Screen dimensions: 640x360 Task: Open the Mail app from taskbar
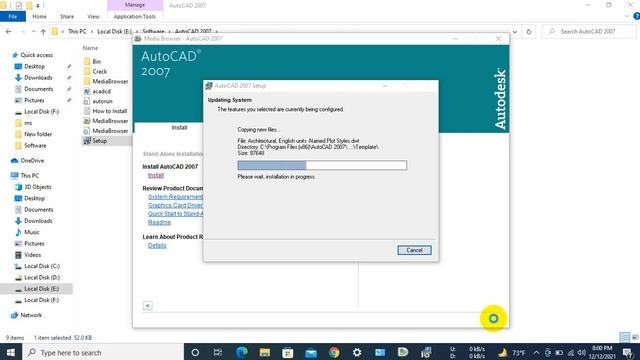[311, 352]
